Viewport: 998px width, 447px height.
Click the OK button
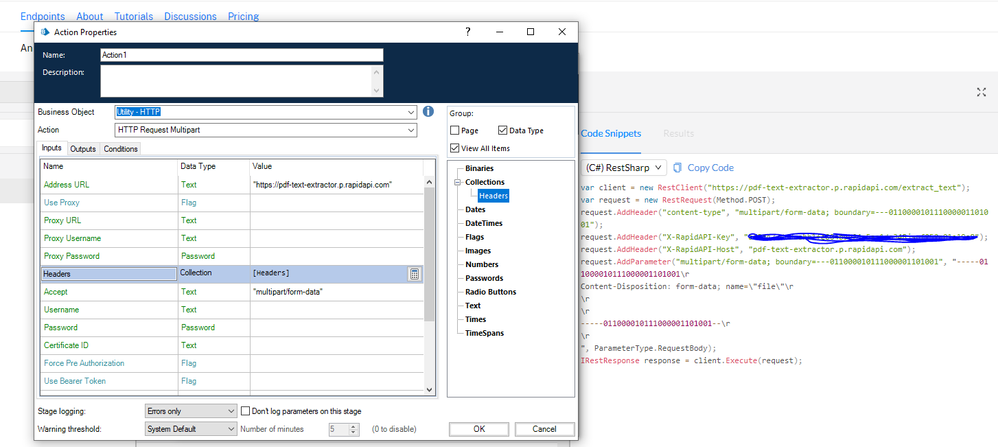[x=479, y=429]
